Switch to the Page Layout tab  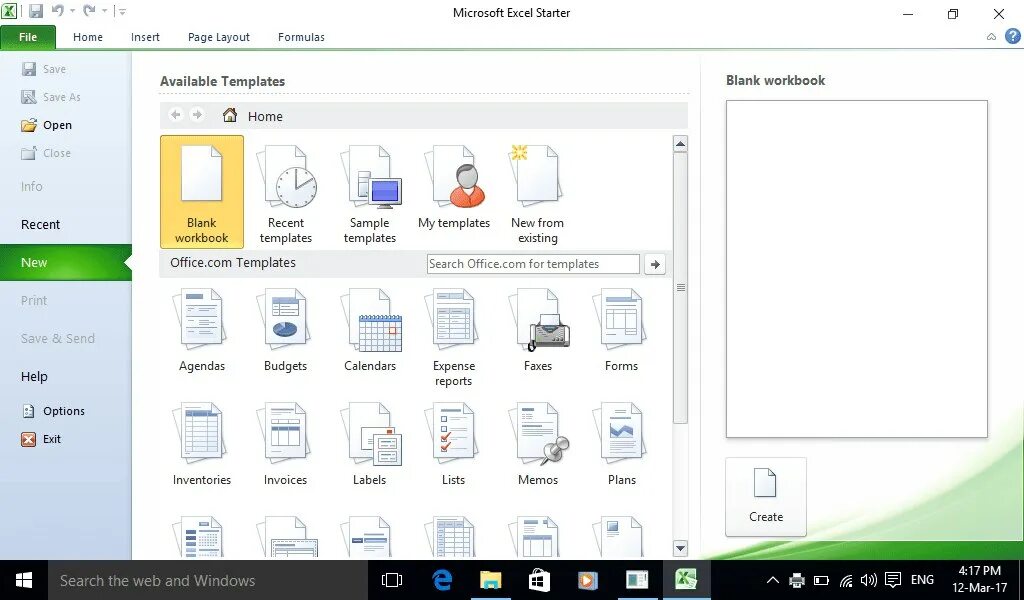pyautogui.click(x=219, y=37)
